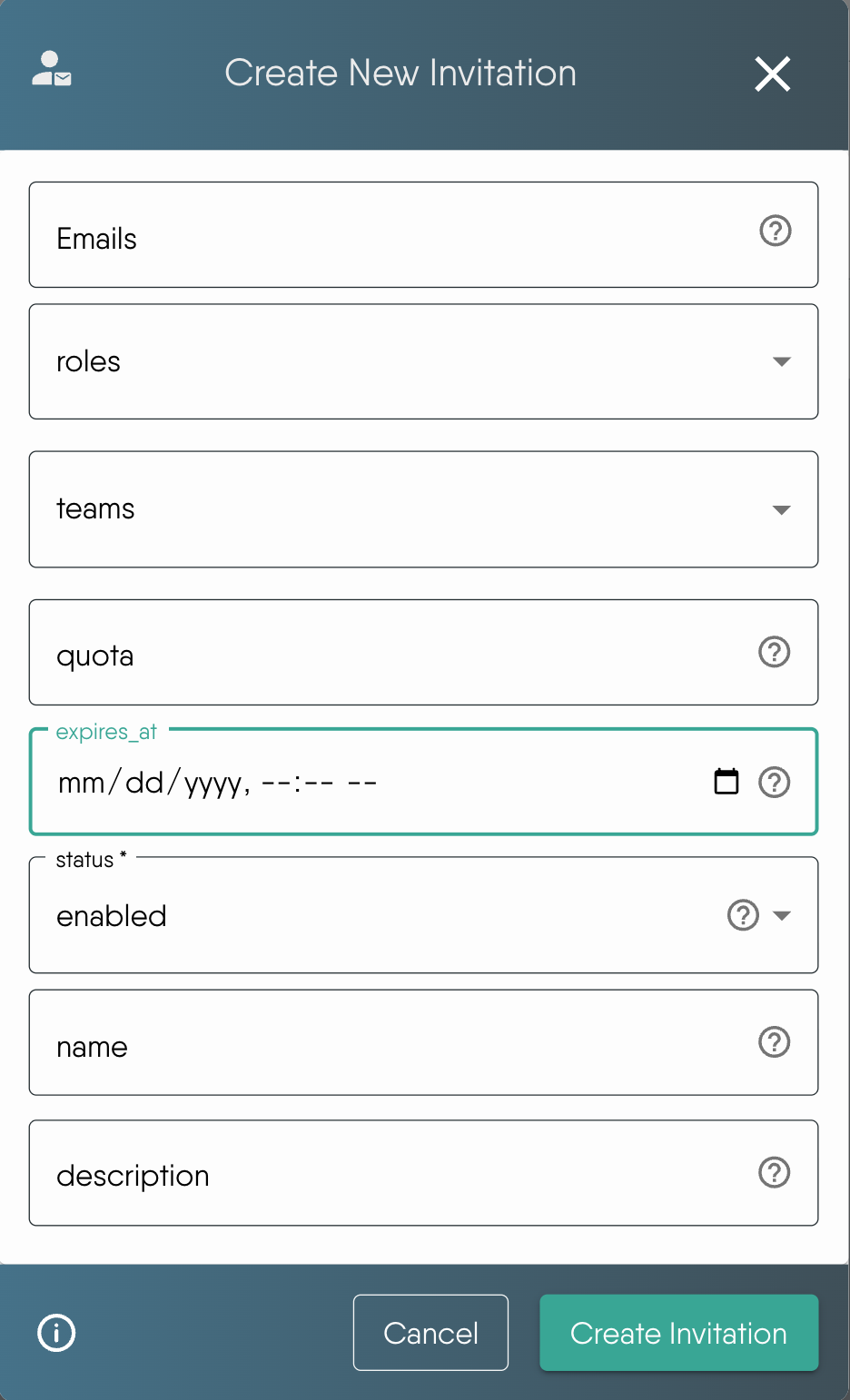
Task: Open the calendar picker for expires_at
Action: coord(726,781)
